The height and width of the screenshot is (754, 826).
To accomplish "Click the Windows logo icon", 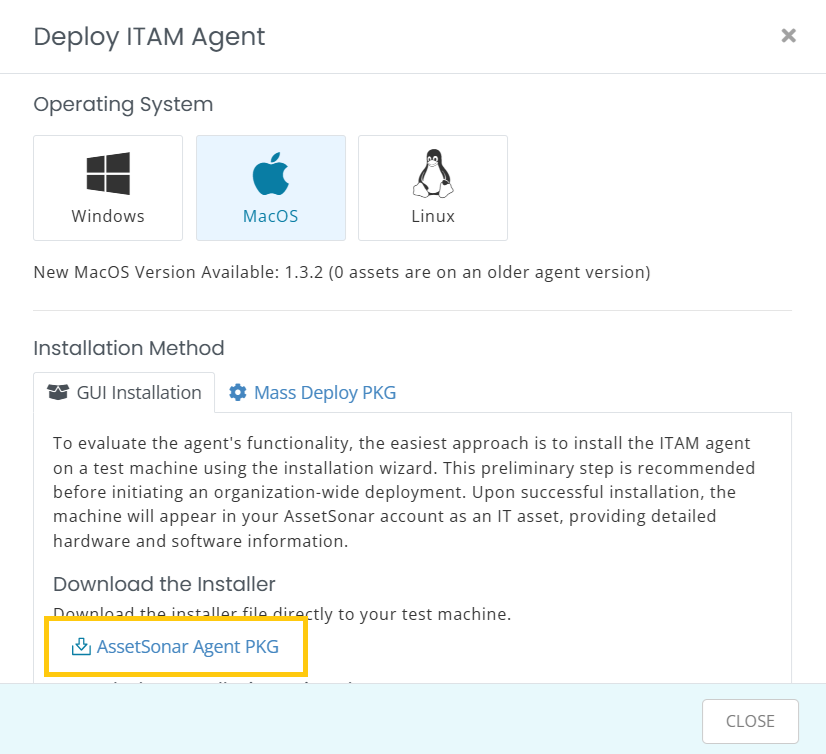I will tap(108, 173).
